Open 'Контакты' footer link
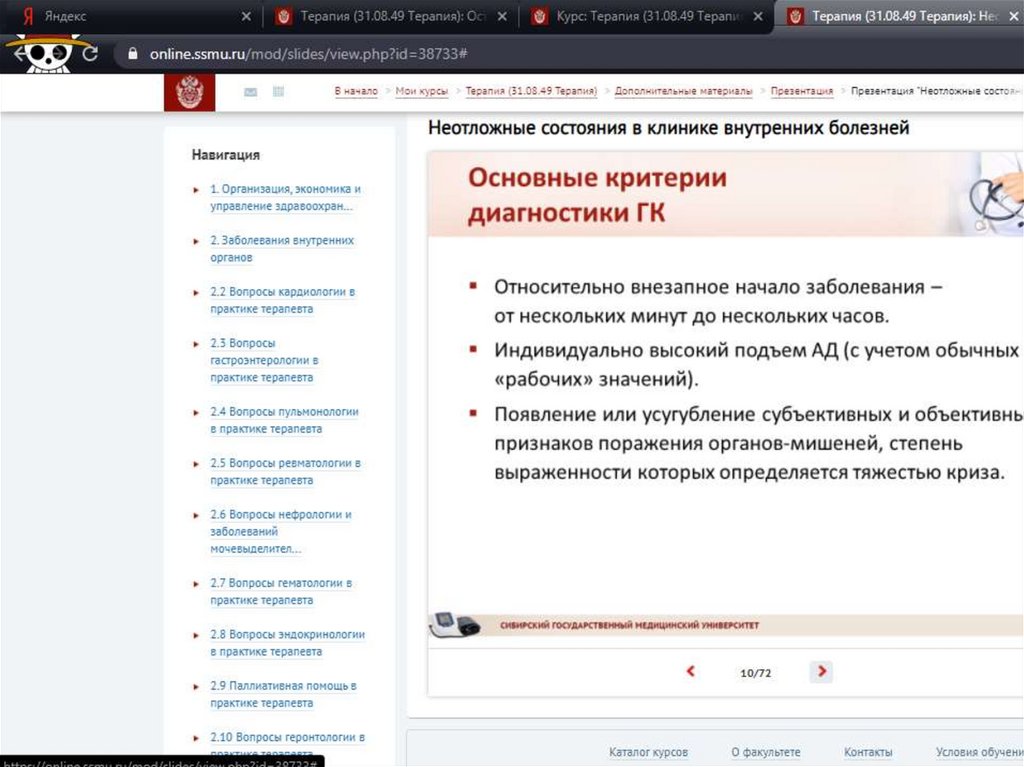Screen dimensions: 1024x767 click(868, 752)
